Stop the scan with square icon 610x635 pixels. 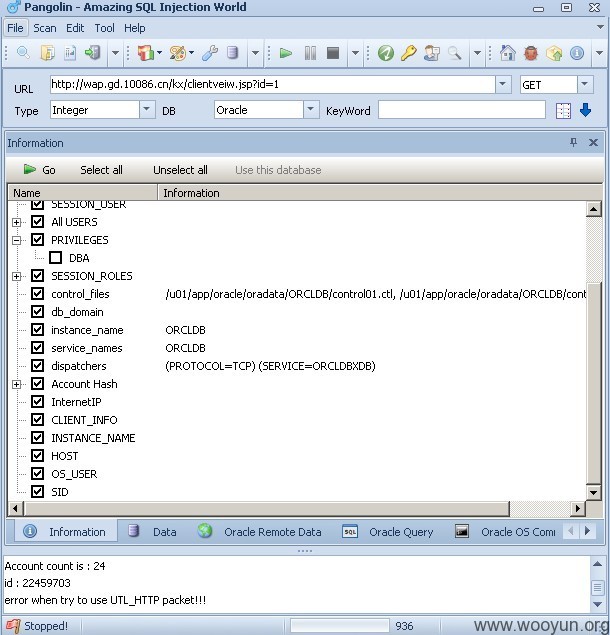333,53
